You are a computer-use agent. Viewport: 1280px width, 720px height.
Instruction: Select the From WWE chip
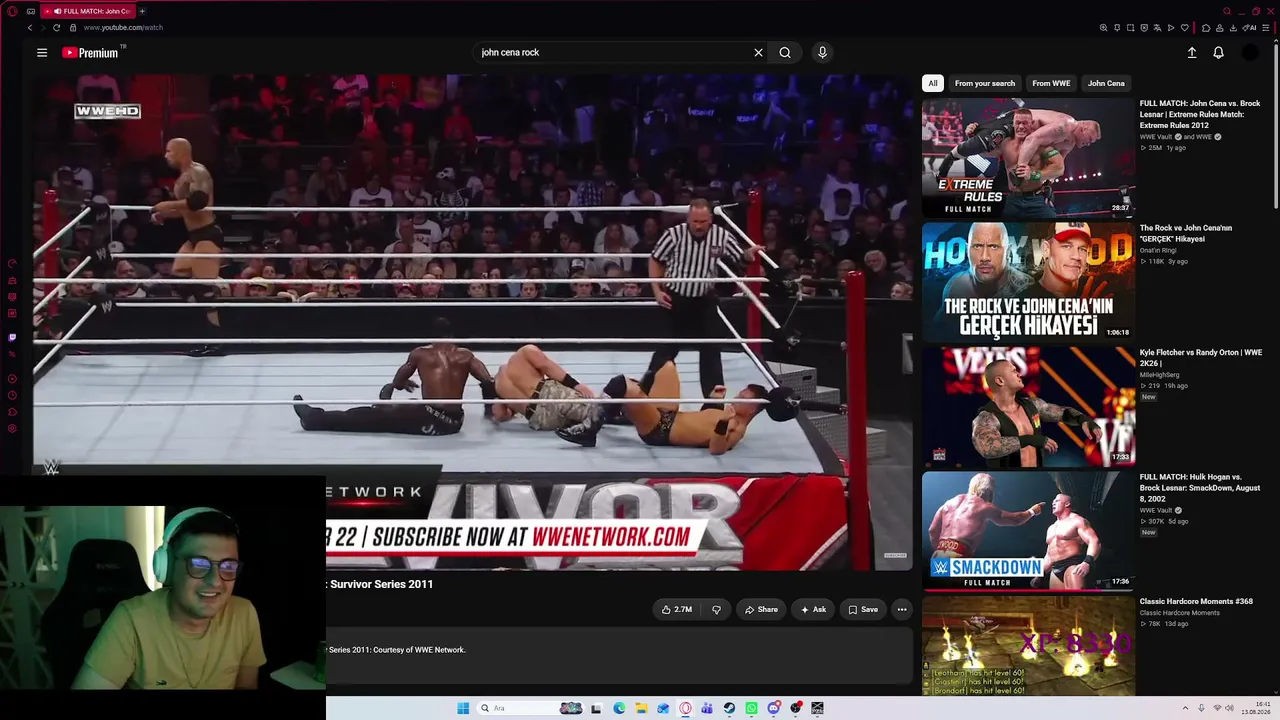(1051, 84)
